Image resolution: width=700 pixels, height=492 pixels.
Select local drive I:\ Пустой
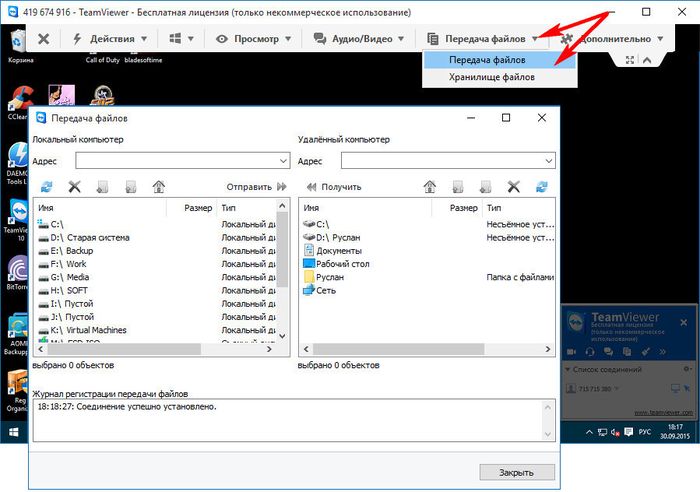(66, 304)
